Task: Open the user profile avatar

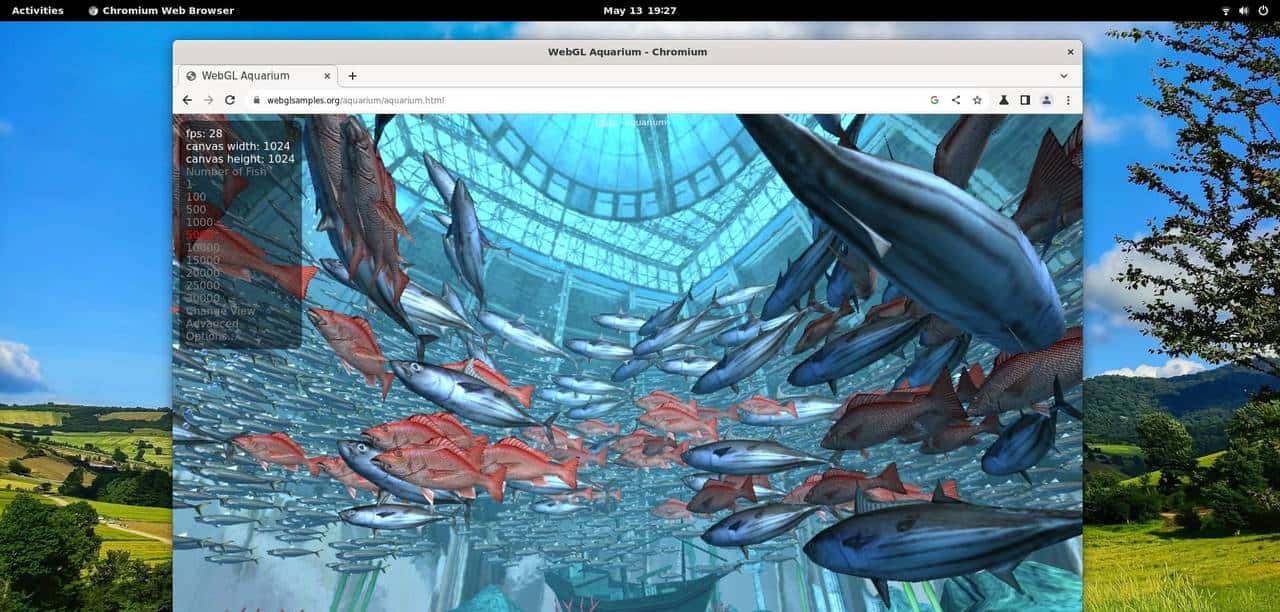Action: (x=1046, y=100)
